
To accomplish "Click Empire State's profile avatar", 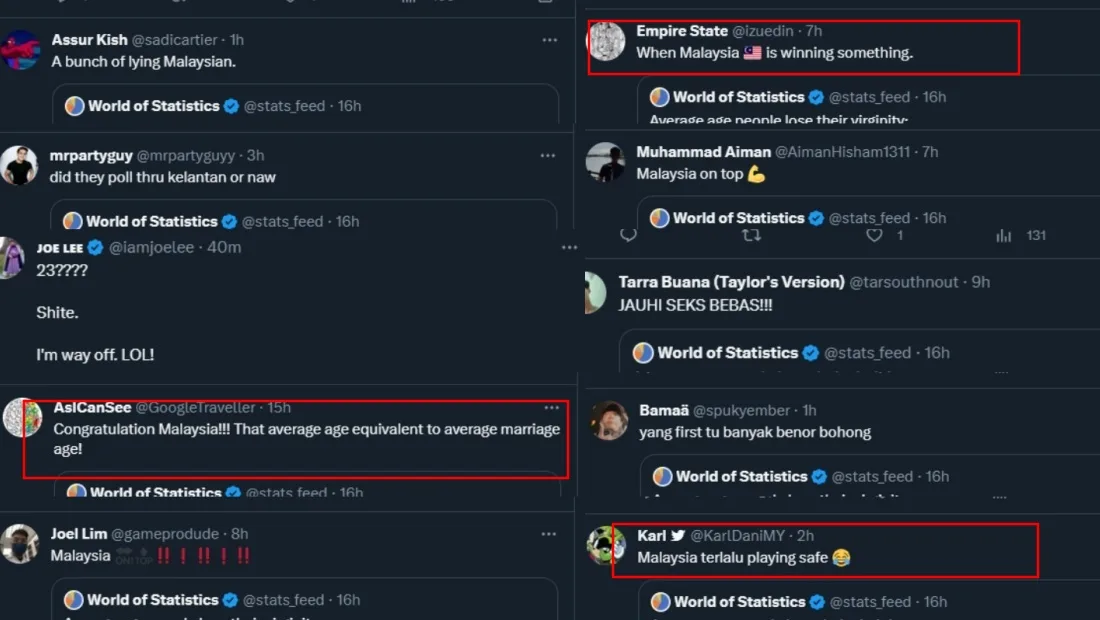I will tap(606, 41).
